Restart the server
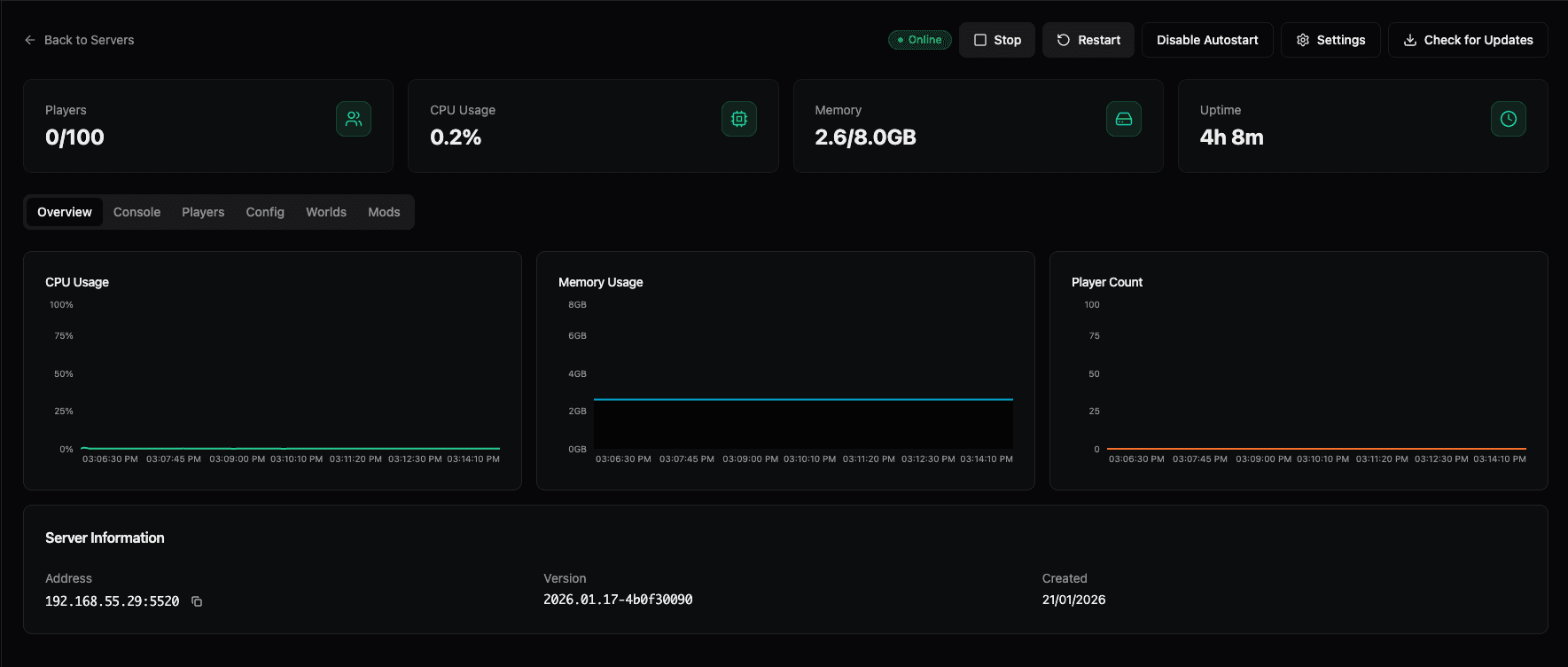This screenshot has width=1568, height=667. (x=1088, y=40)
